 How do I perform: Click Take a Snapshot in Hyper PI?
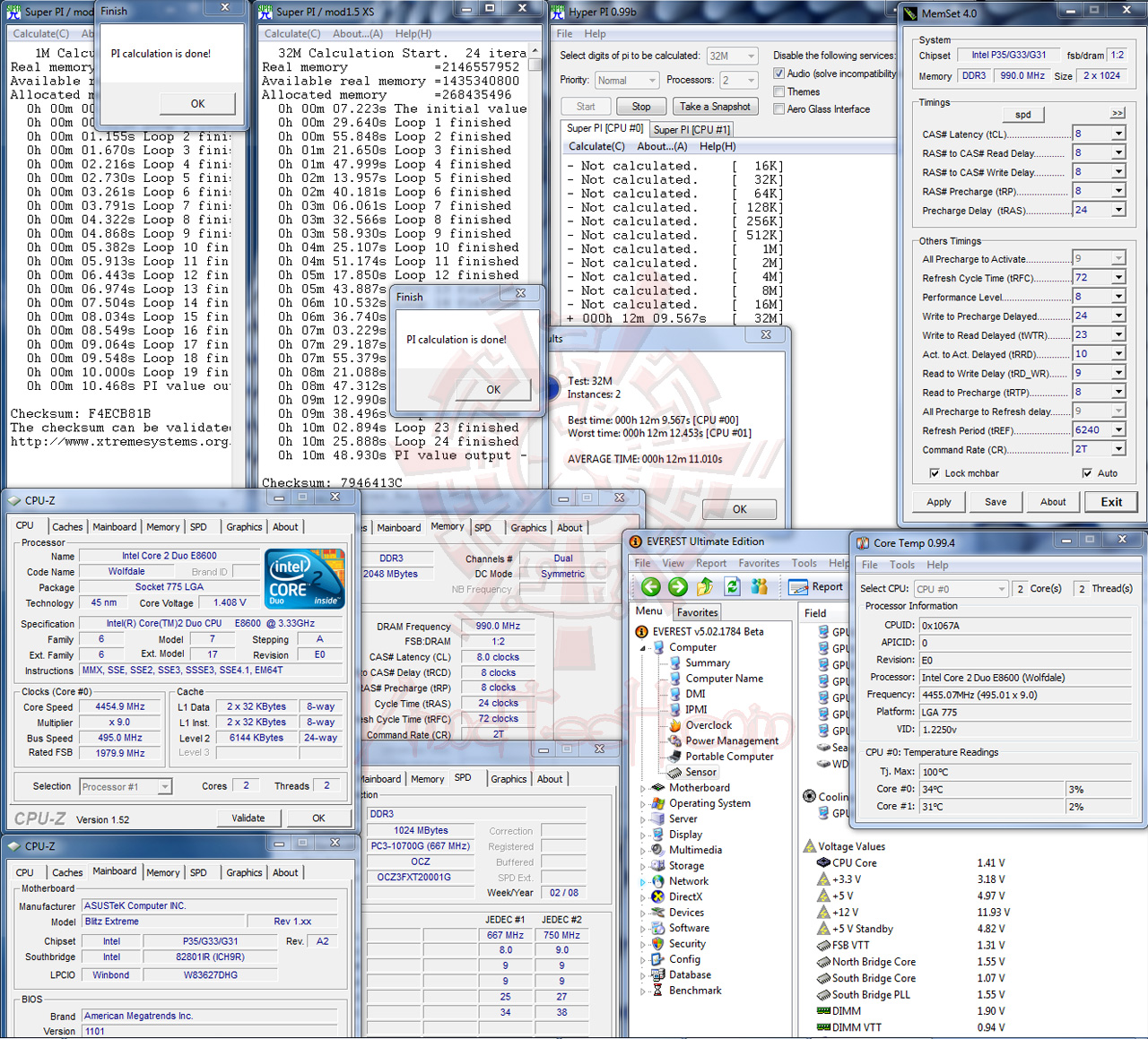point(715,106)
